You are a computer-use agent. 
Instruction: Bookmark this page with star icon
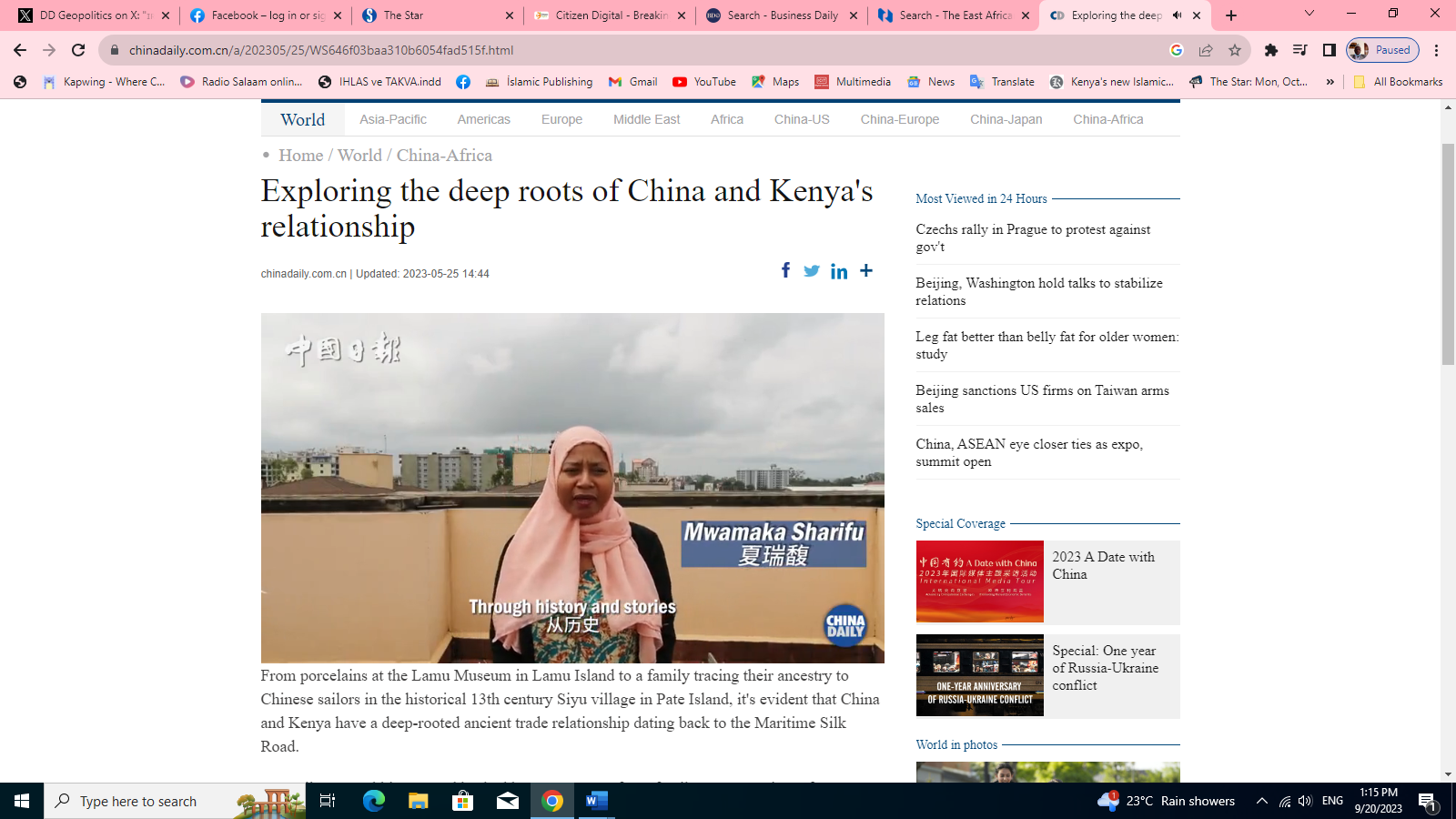click(1235, 50)
